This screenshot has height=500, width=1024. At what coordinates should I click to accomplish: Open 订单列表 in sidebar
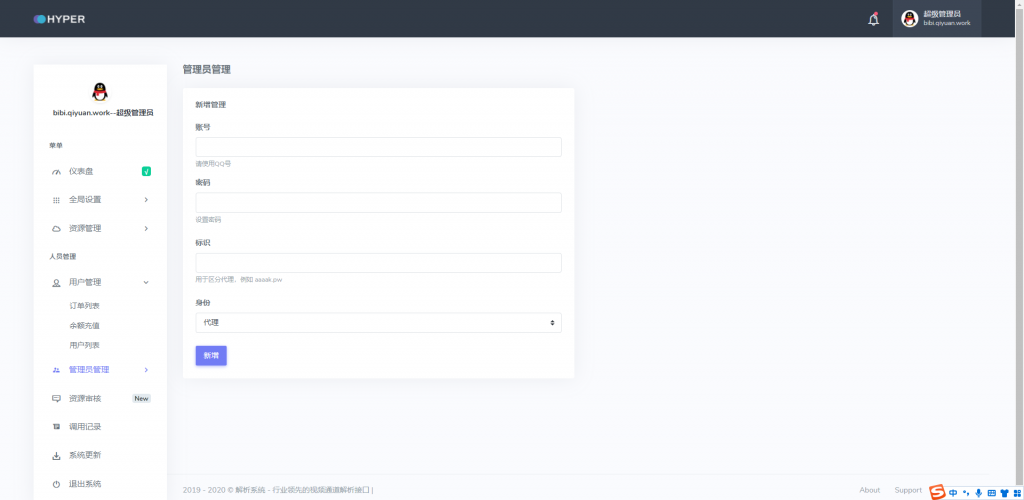tap(84, 305)
